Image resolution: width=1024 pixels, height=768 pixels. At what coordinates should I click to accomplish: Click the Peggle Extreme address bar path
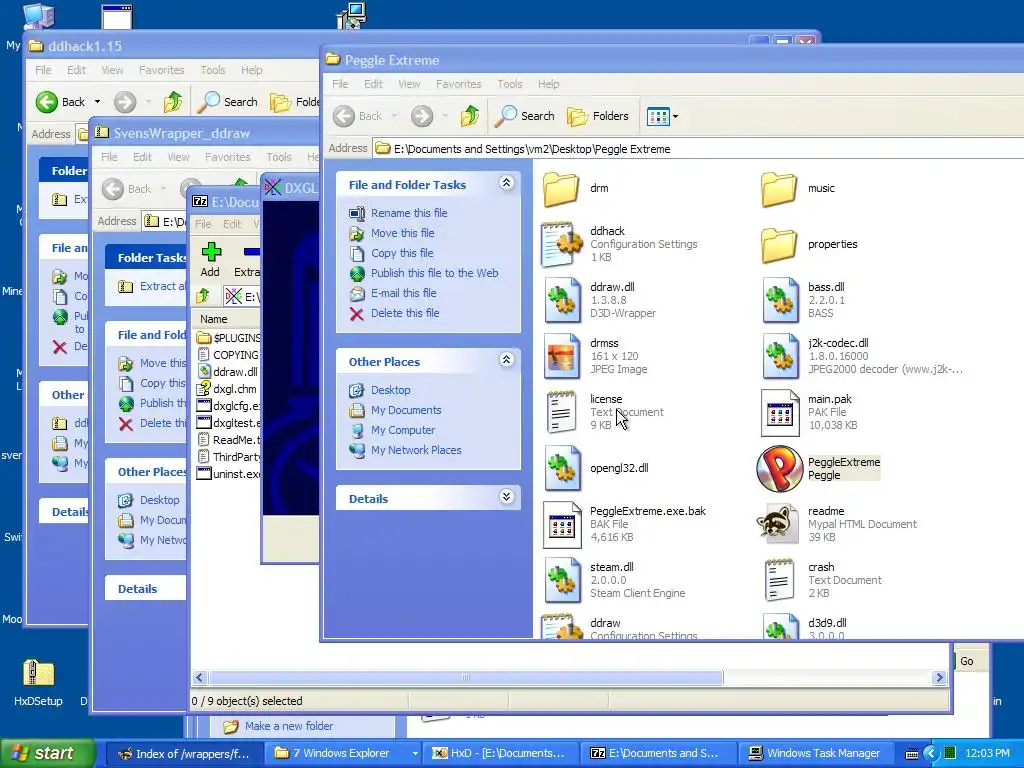(x=532, y=149)
